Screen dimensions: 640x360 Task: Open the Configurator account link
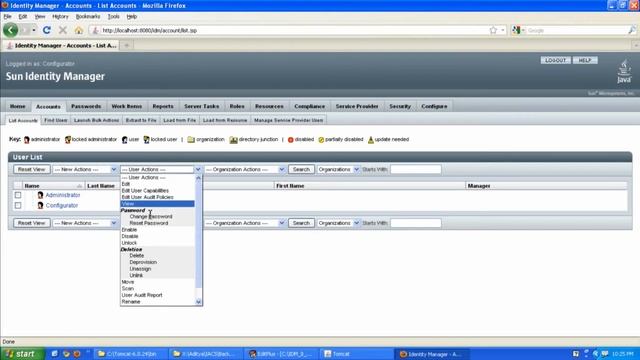tap(62, 205)
